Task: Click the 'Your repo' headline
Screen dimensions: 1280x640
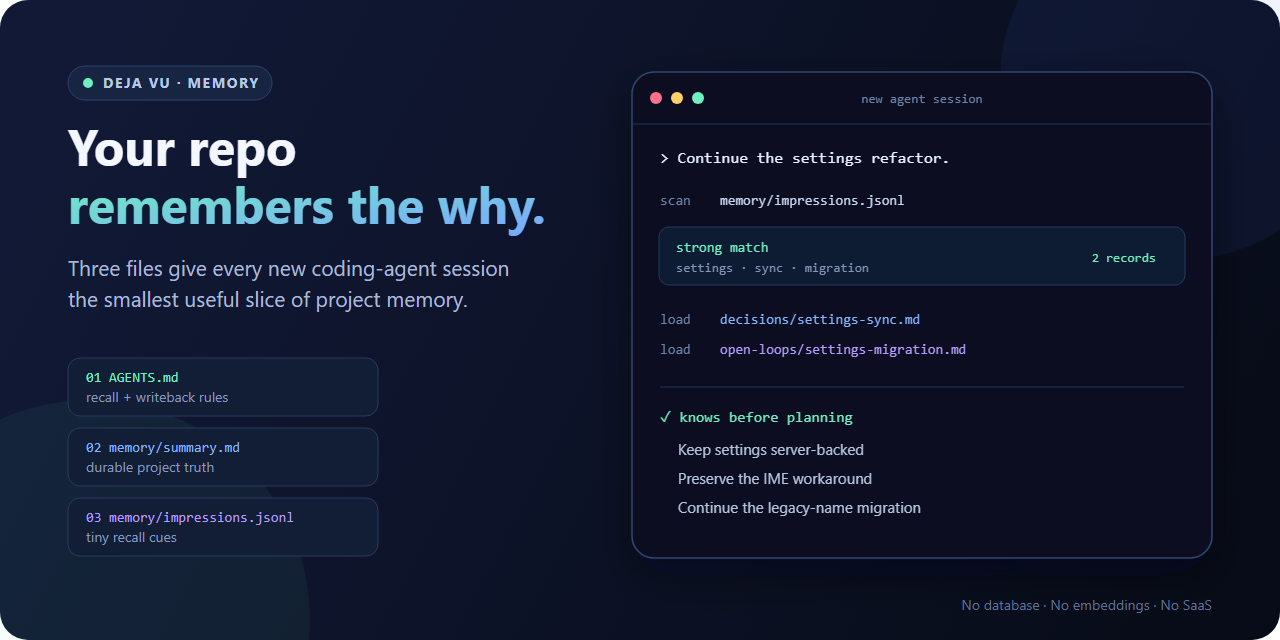Action: pyautogui.click(x=182, y=148)
